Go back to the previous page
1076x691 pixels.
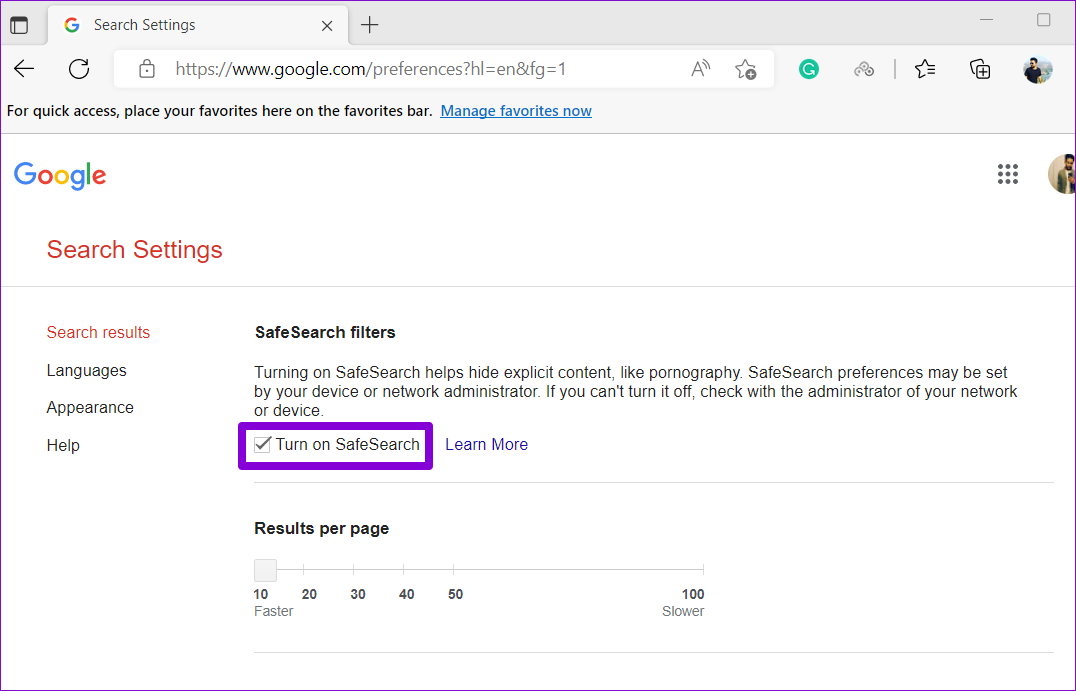coord(24,69)
